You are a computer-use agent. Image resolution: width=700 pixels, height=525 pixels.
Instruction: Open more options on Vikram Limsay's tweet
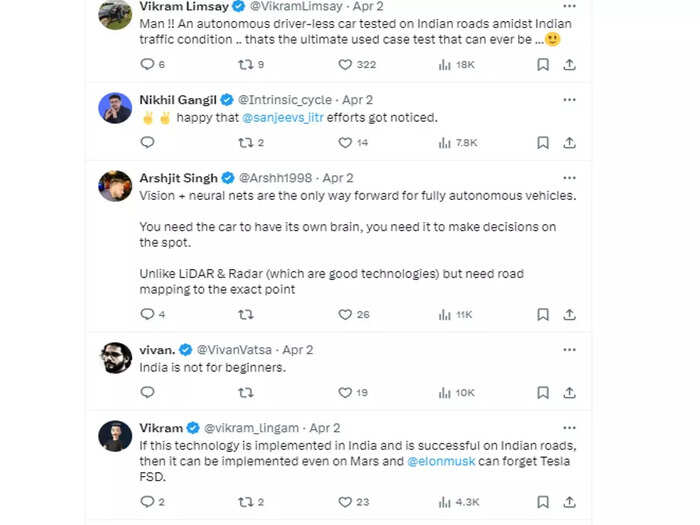(569, 6)
